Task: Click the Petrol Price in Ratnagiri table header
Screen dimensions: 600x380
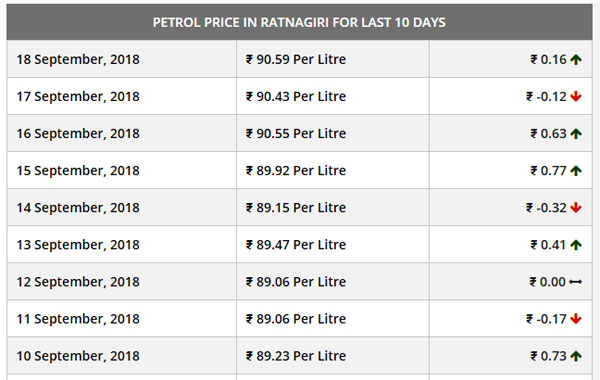Action: point(299,22)
